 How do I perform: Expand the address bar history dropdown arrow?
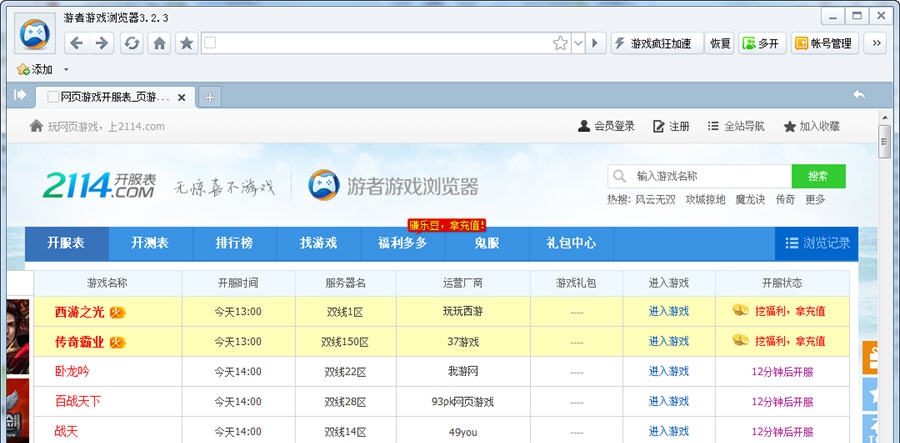[x=578, y=43]
